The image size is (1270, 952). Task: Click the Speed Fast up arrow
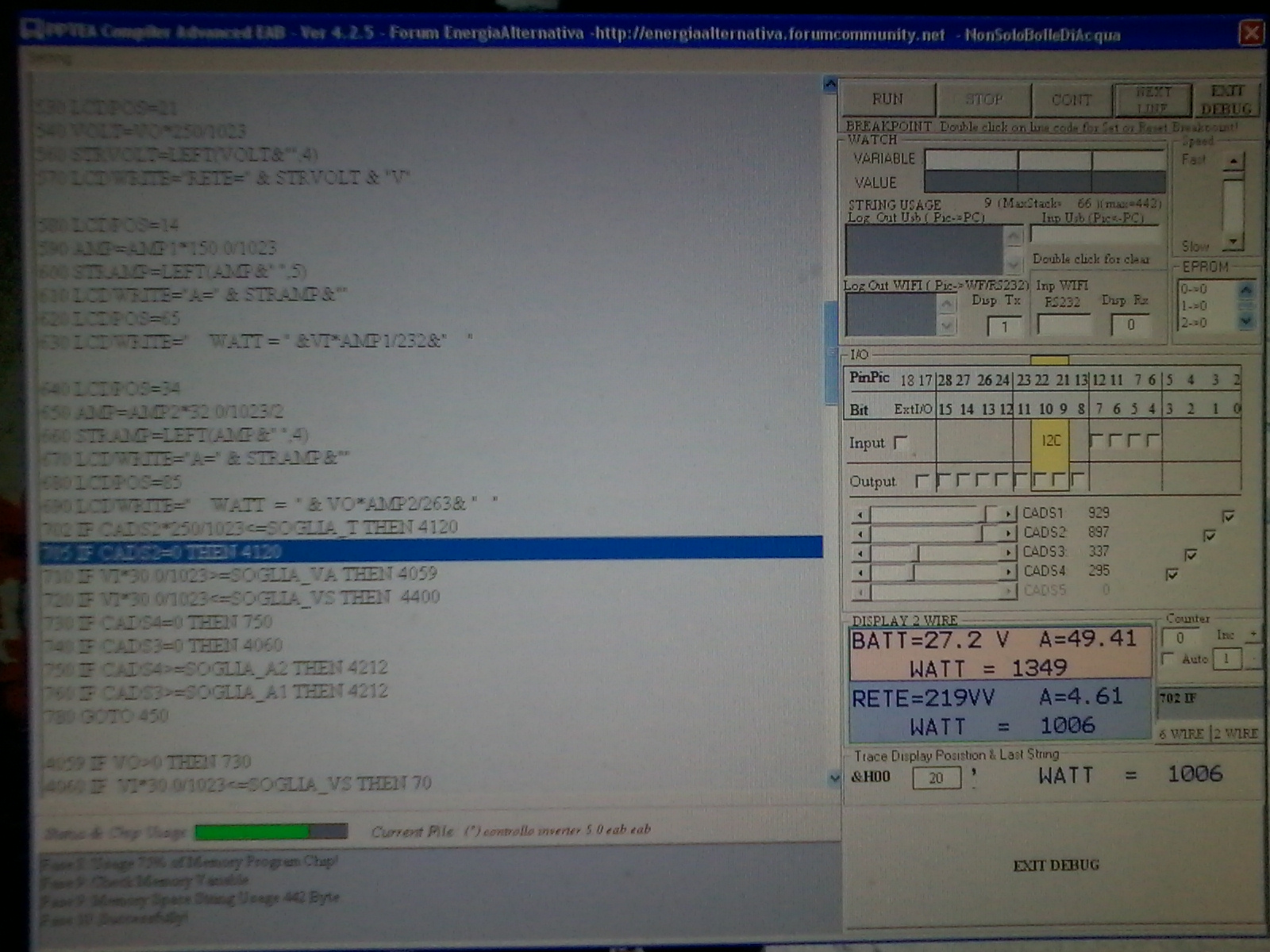(1233, 162)
